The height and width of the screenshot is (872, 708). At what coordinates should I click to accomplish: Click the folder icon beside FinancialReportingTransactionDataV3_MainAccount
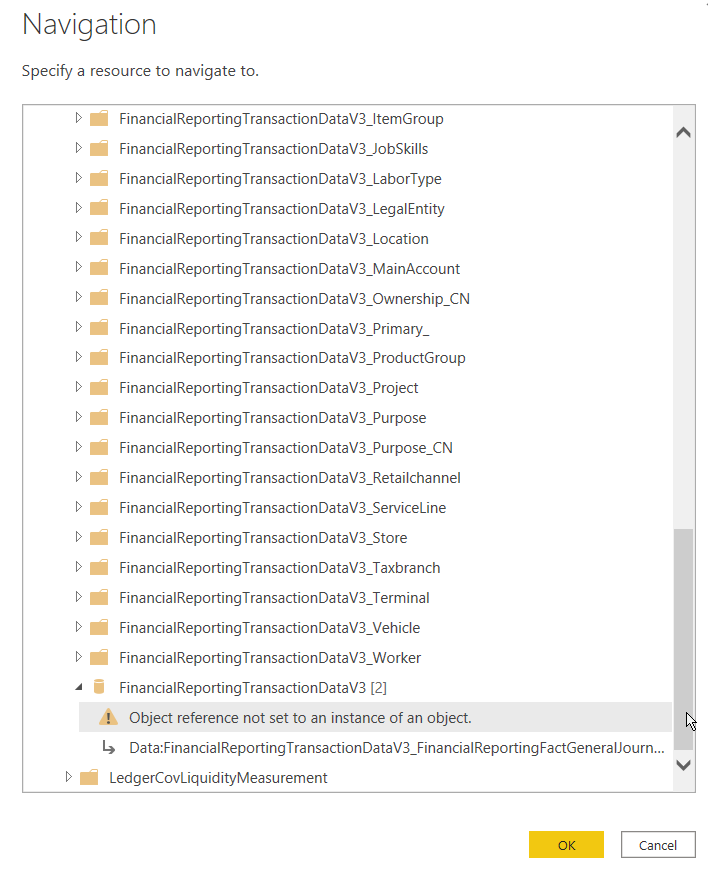pyautogui.click(x=99, y=269)
